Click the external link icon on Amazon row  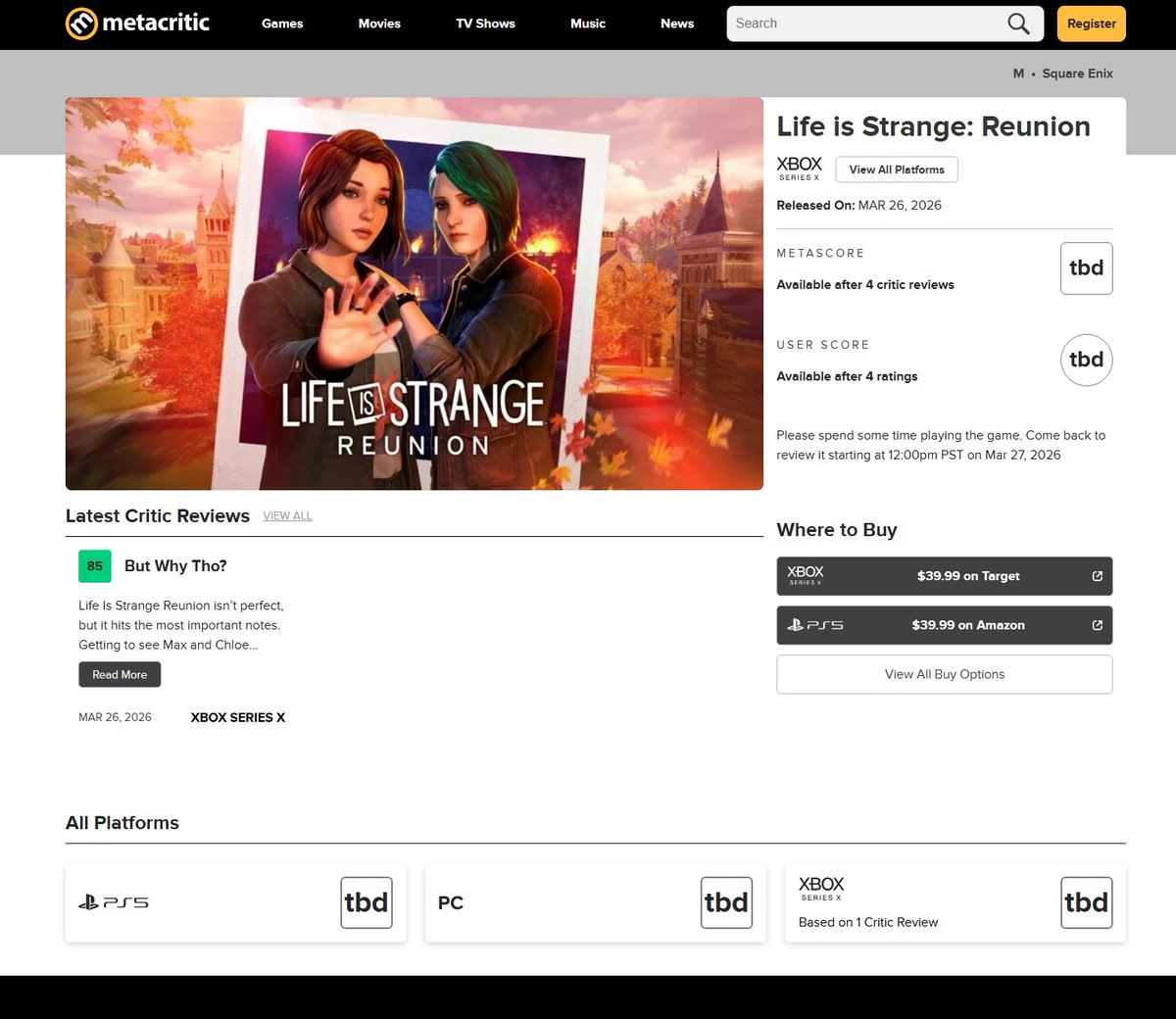coord(1097,625)
